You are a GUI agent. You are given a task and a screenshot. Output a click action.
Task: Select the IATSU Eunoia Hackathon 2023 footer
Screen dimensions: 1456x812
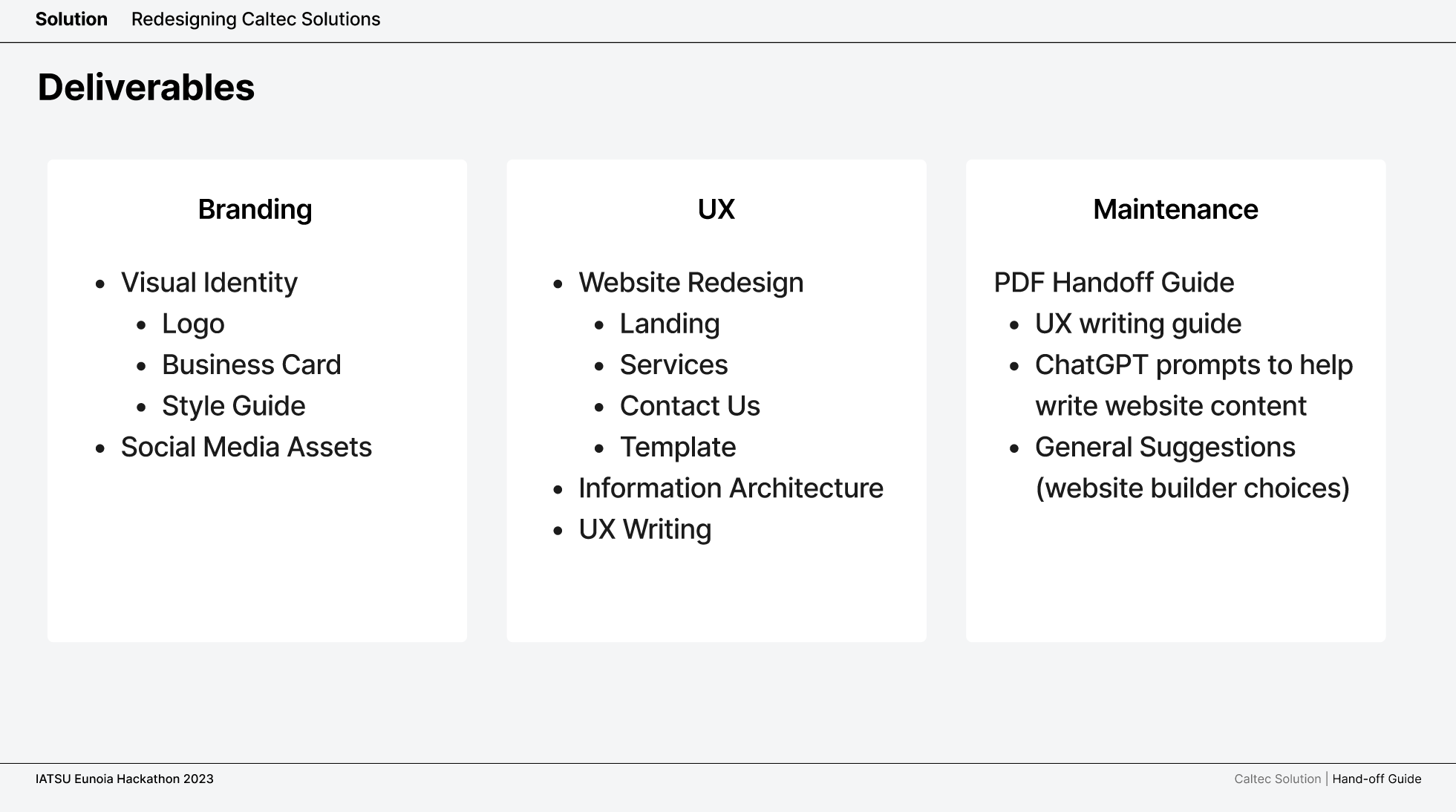[124, 779]
